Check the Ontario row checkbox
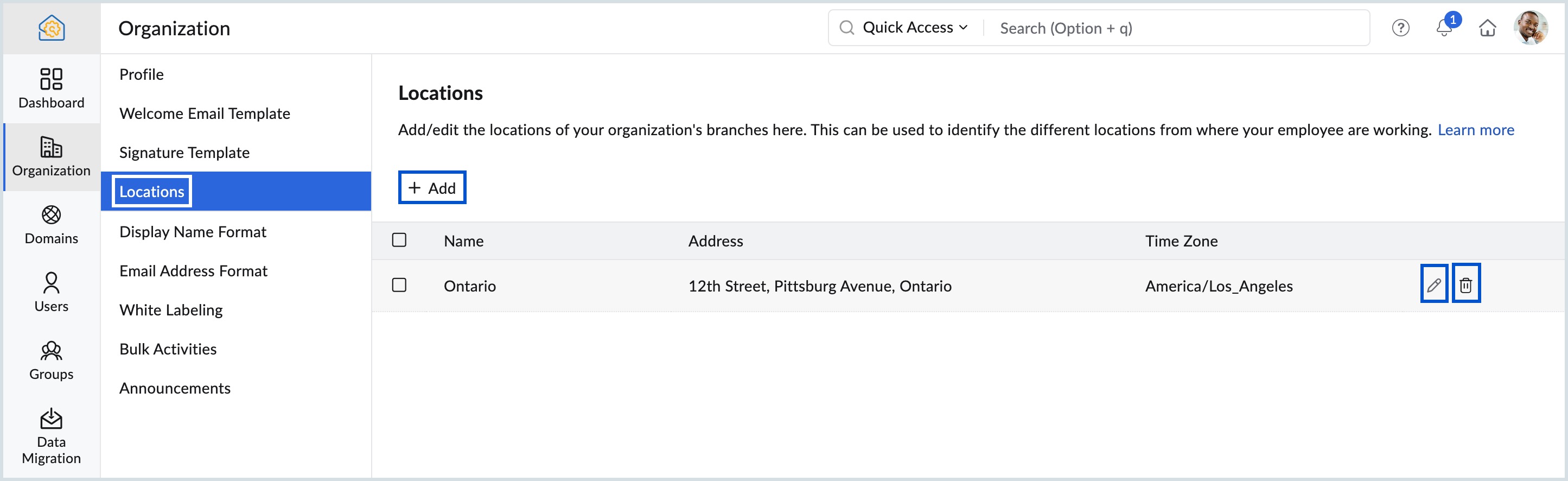Image resolution: width=1568 pixels, height=481 pixels. 399,285
